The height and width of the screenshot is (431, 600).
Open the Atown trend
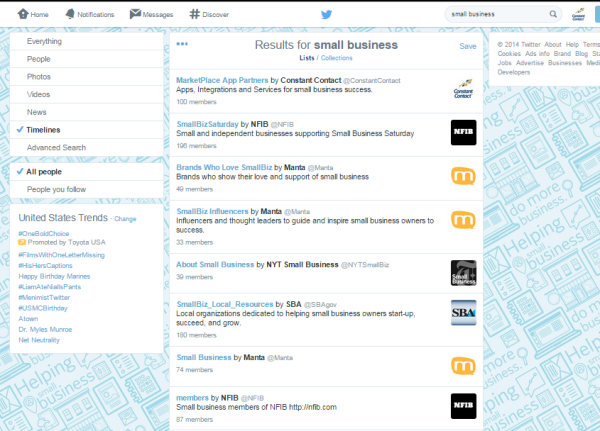tap(28, 319)
